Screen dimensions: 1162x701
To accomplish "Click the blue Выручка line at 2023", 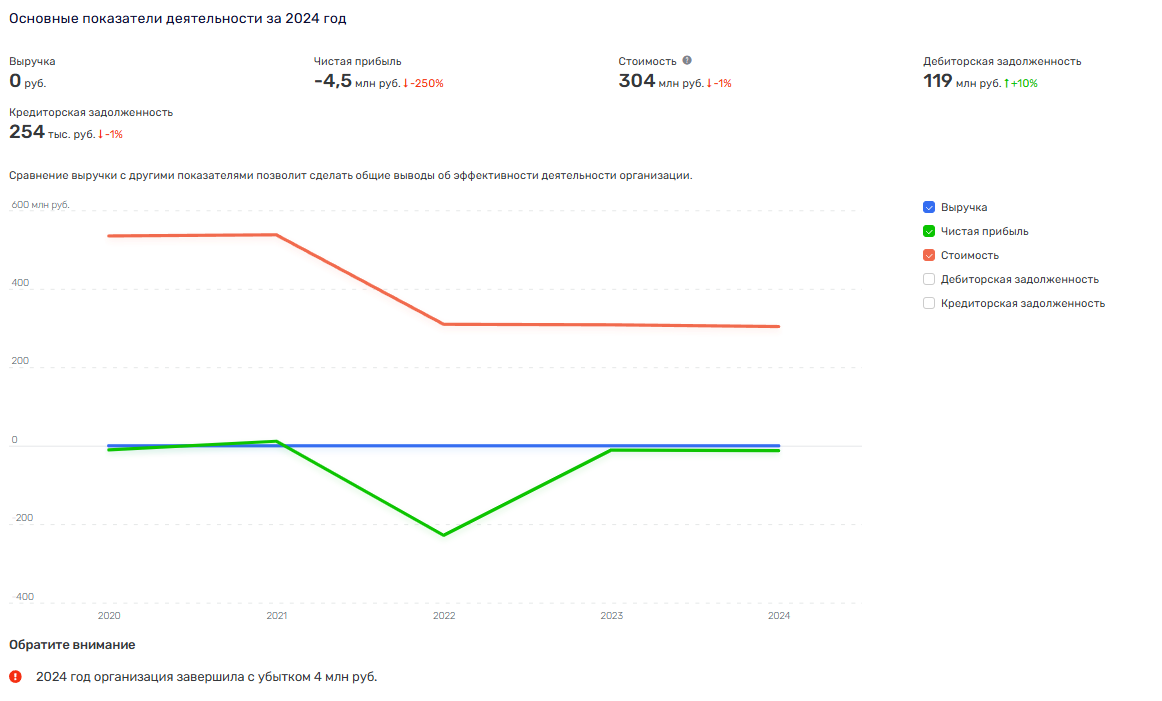I will click(x=611, y=445).
